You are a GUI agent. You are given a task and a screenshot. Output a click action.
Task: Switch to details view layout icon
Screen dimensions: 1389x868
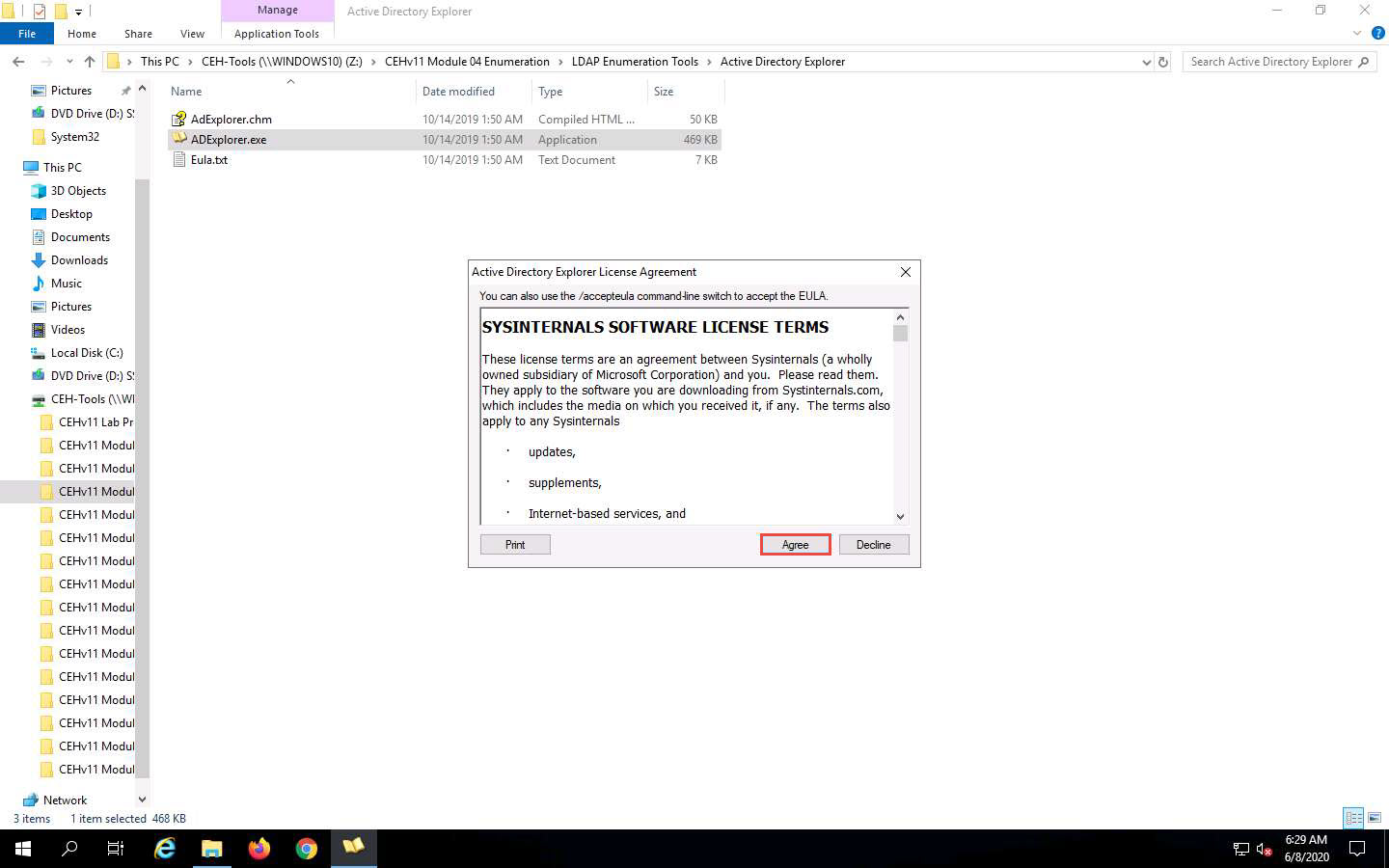[x=1354, y=818]
